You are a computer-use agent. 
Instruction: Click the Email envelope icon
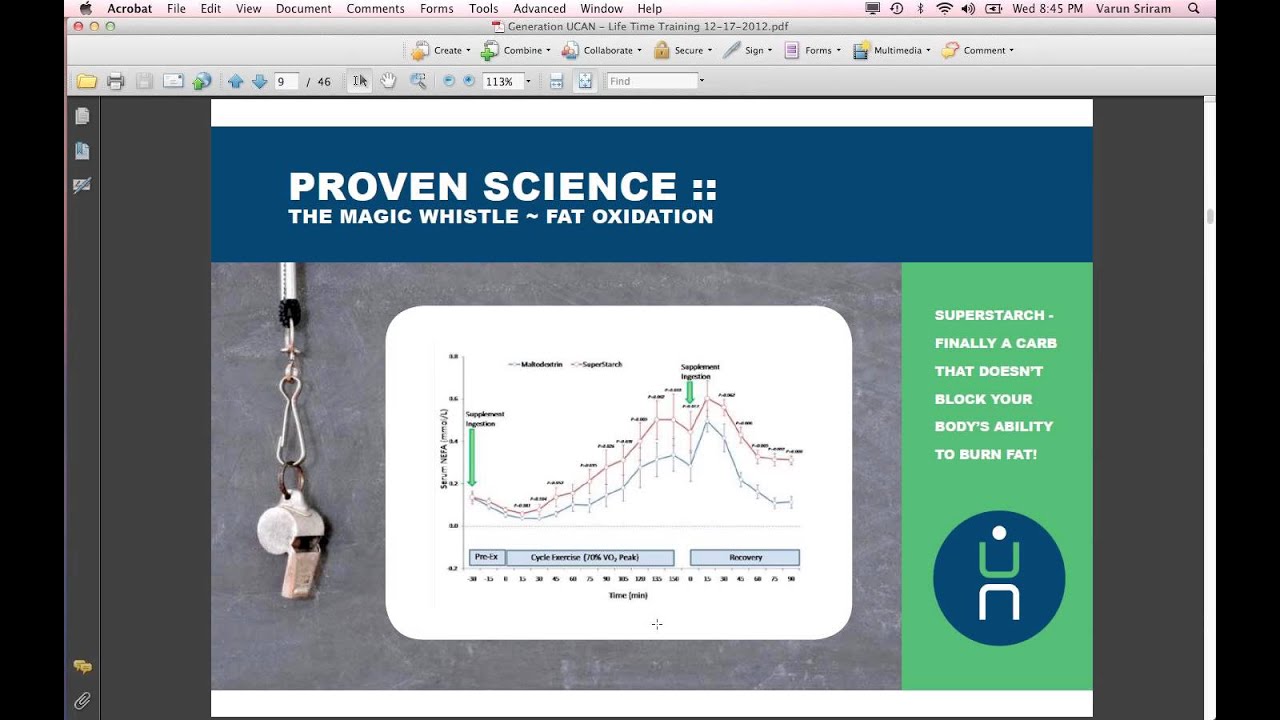[x=173, y=81]
